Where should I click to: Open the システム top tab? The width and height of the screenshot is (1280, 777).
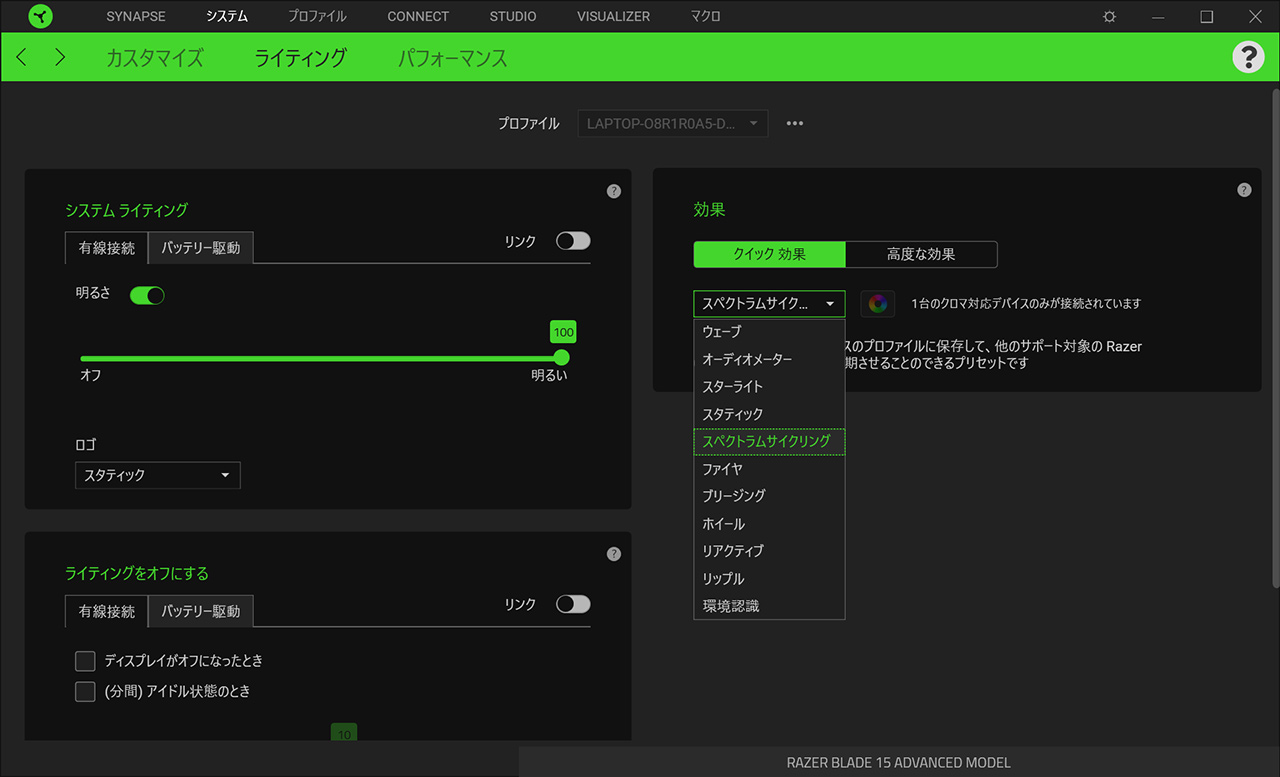tap(227, 17)
